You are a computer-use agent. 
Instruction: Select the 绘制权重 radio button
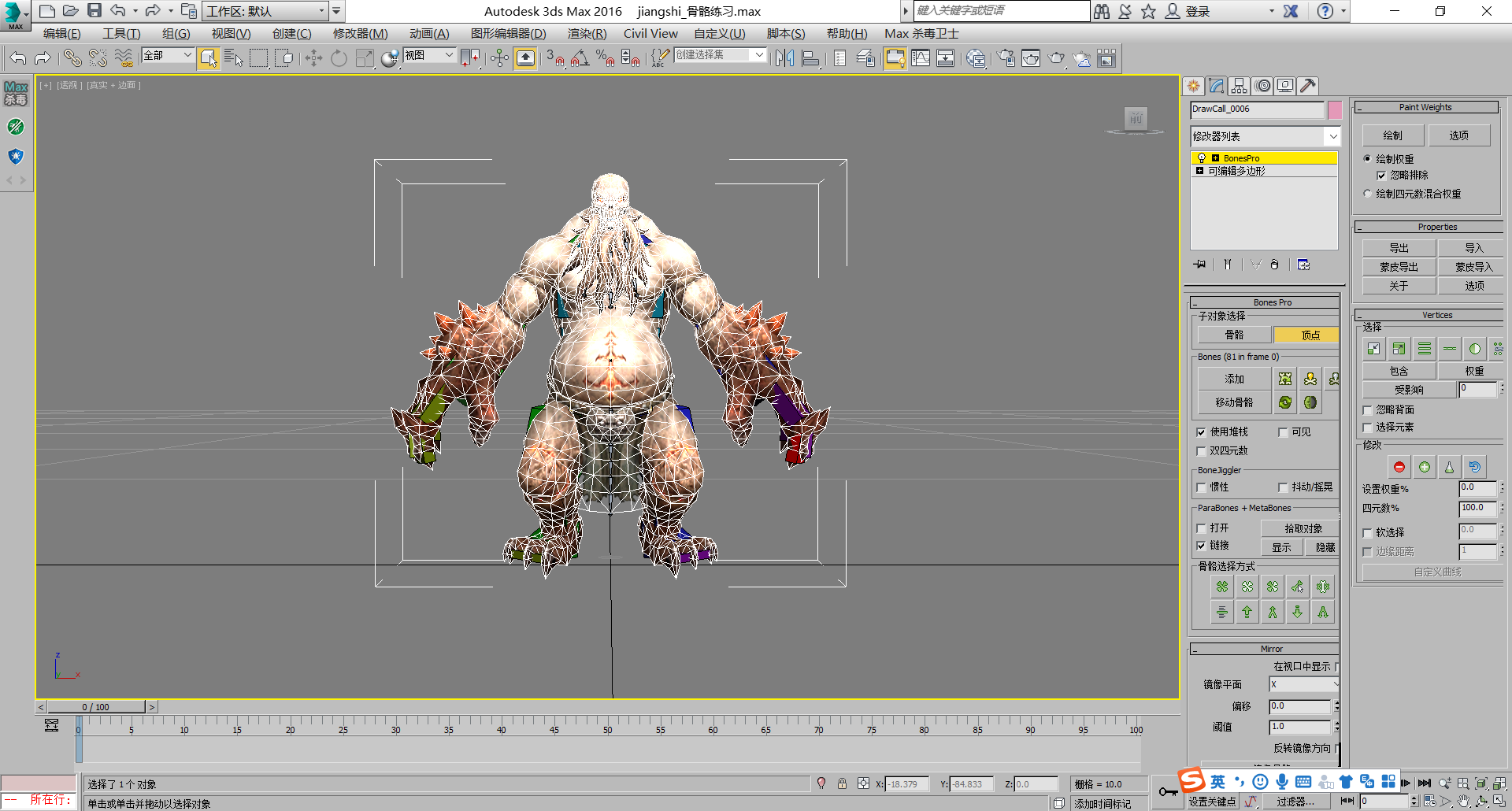click(x=1368, y=158)
